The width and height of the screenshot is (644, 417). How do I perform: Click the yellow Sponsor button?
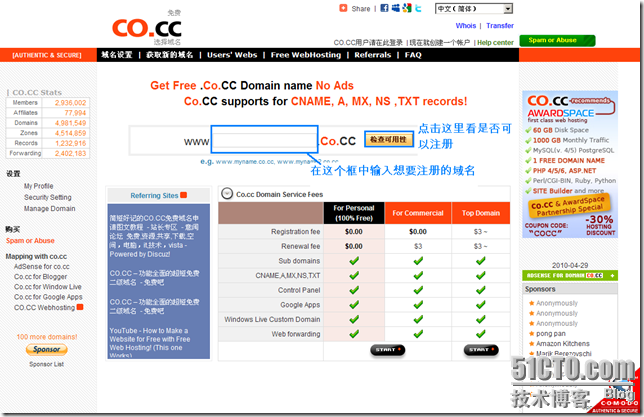(47, 349)
